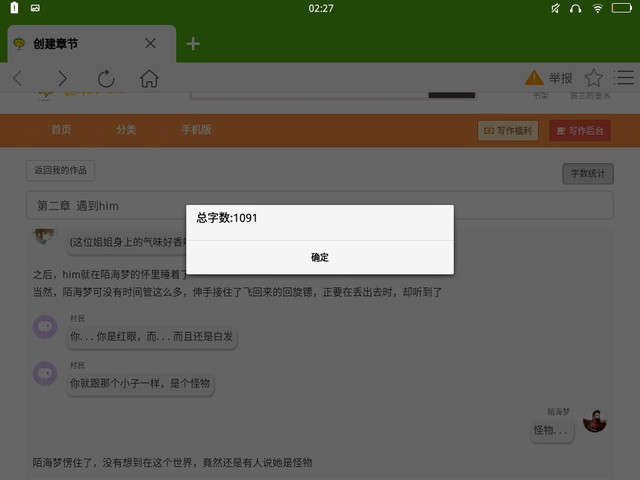Go back with the browser back arrow
The width and height of the screenshot is (640, 480).
18,78
